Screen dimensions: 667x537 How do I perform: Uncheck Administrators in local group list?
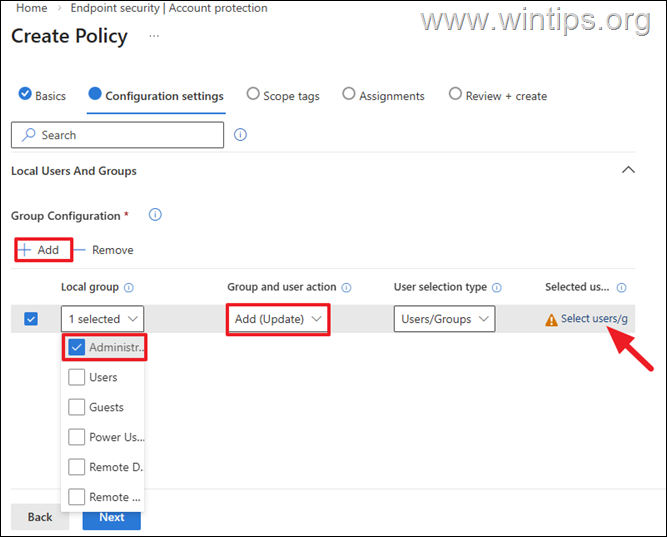[x=77, y=348]
